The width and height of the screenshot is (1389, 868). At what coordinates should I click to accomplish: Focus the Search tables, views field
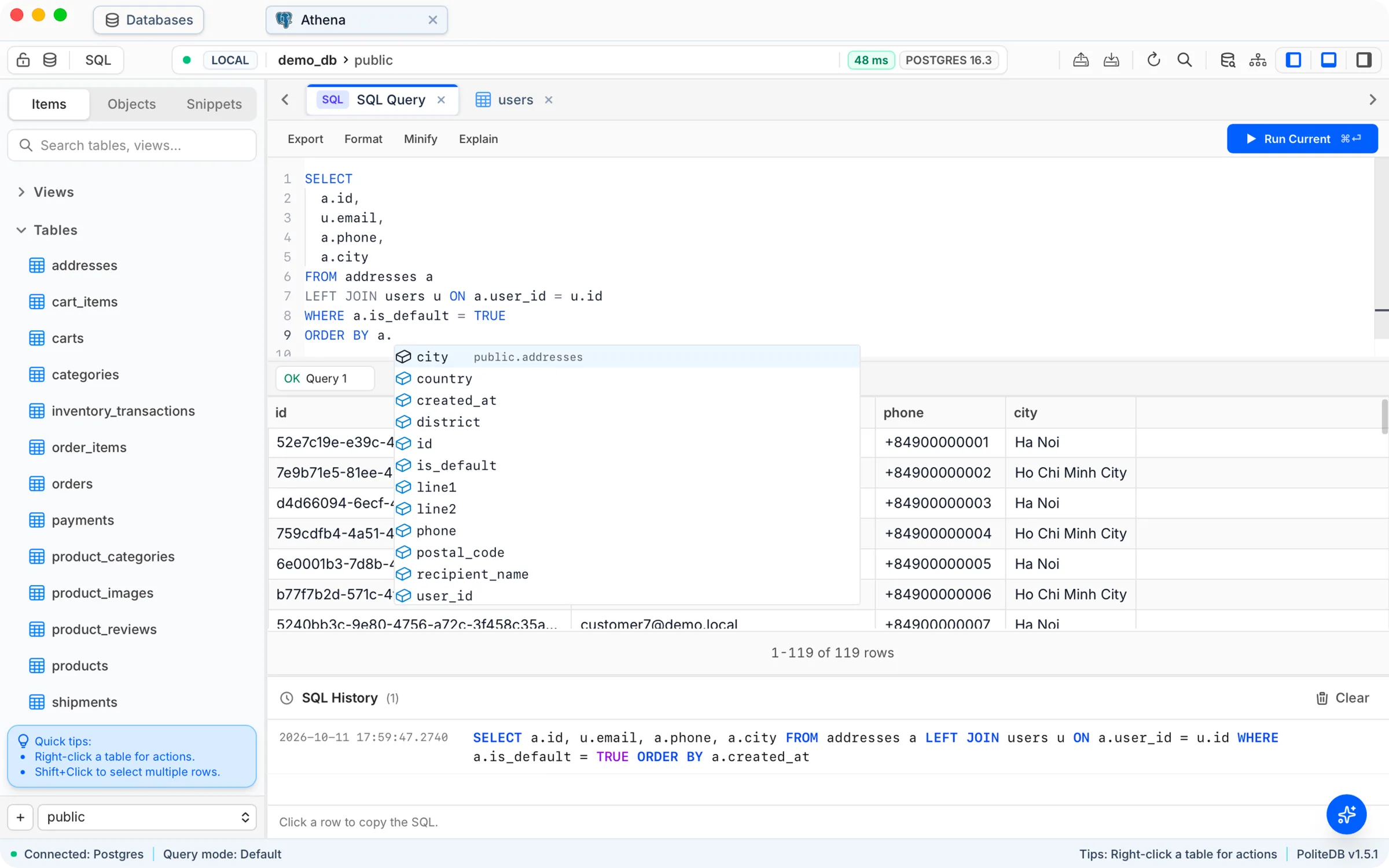[x=132, y=145]
